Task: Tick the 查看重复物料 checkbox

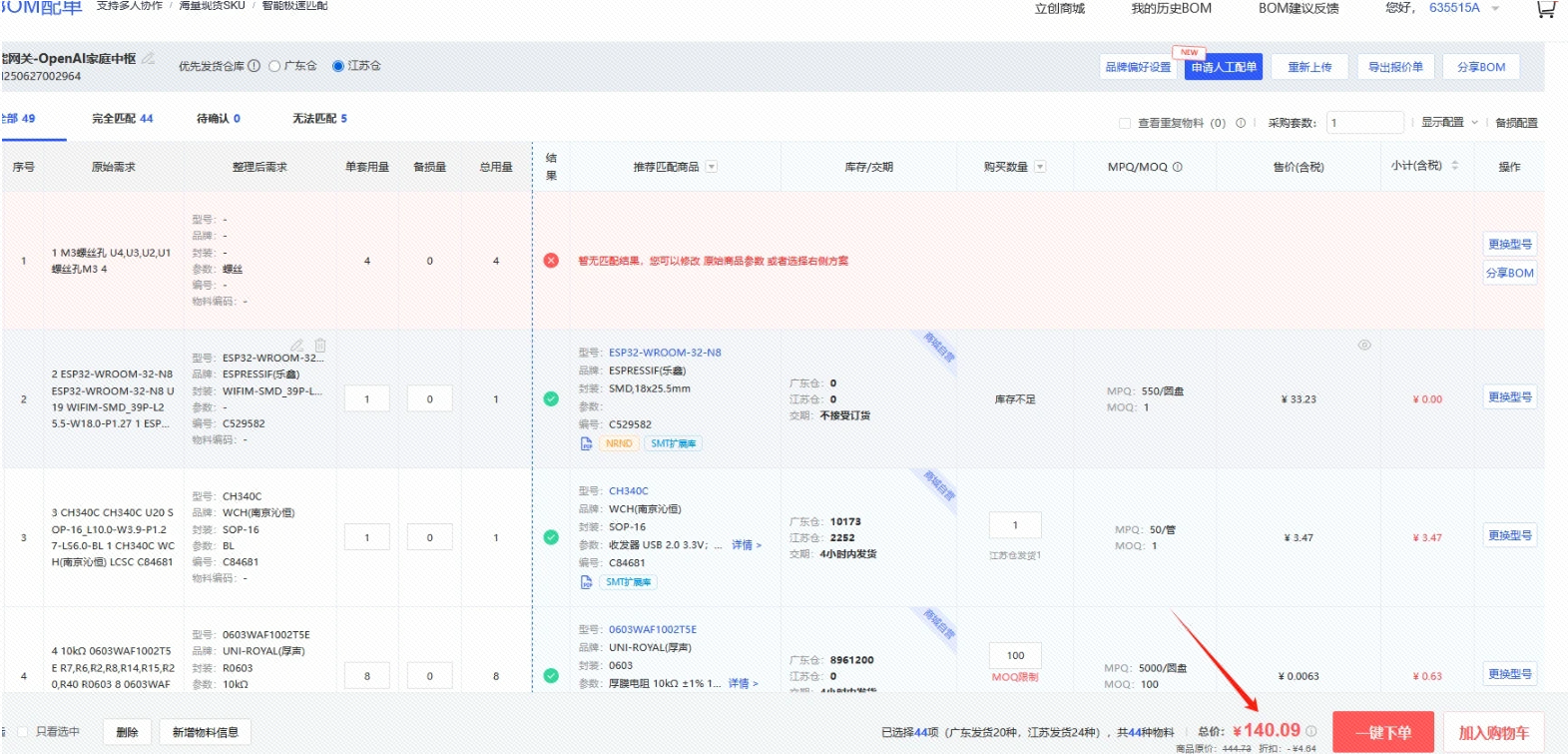Action: pyautogui.click(x=1125, y=123)
